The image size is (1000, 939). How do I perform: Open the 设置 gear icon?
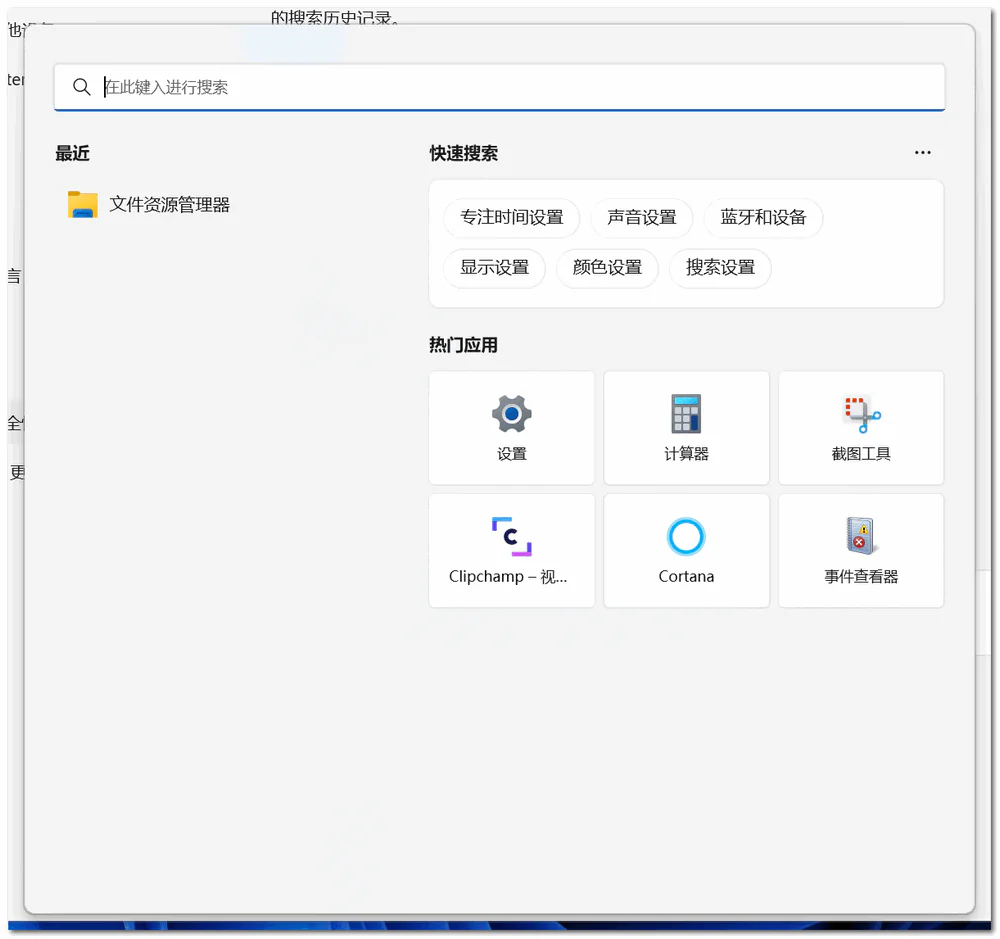point(511,414)
